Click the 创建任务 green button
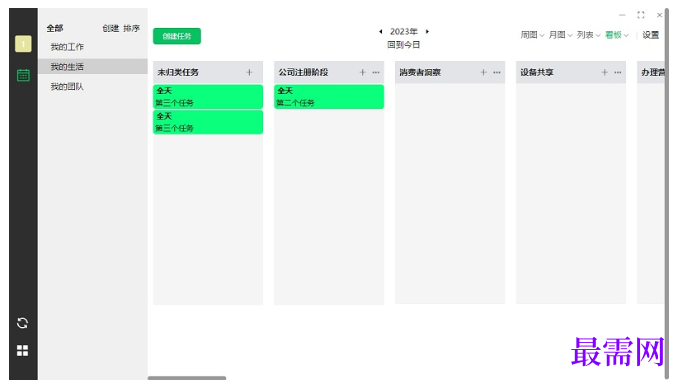The width and height of the screenshot is (683, 383). tap(177, 36)
